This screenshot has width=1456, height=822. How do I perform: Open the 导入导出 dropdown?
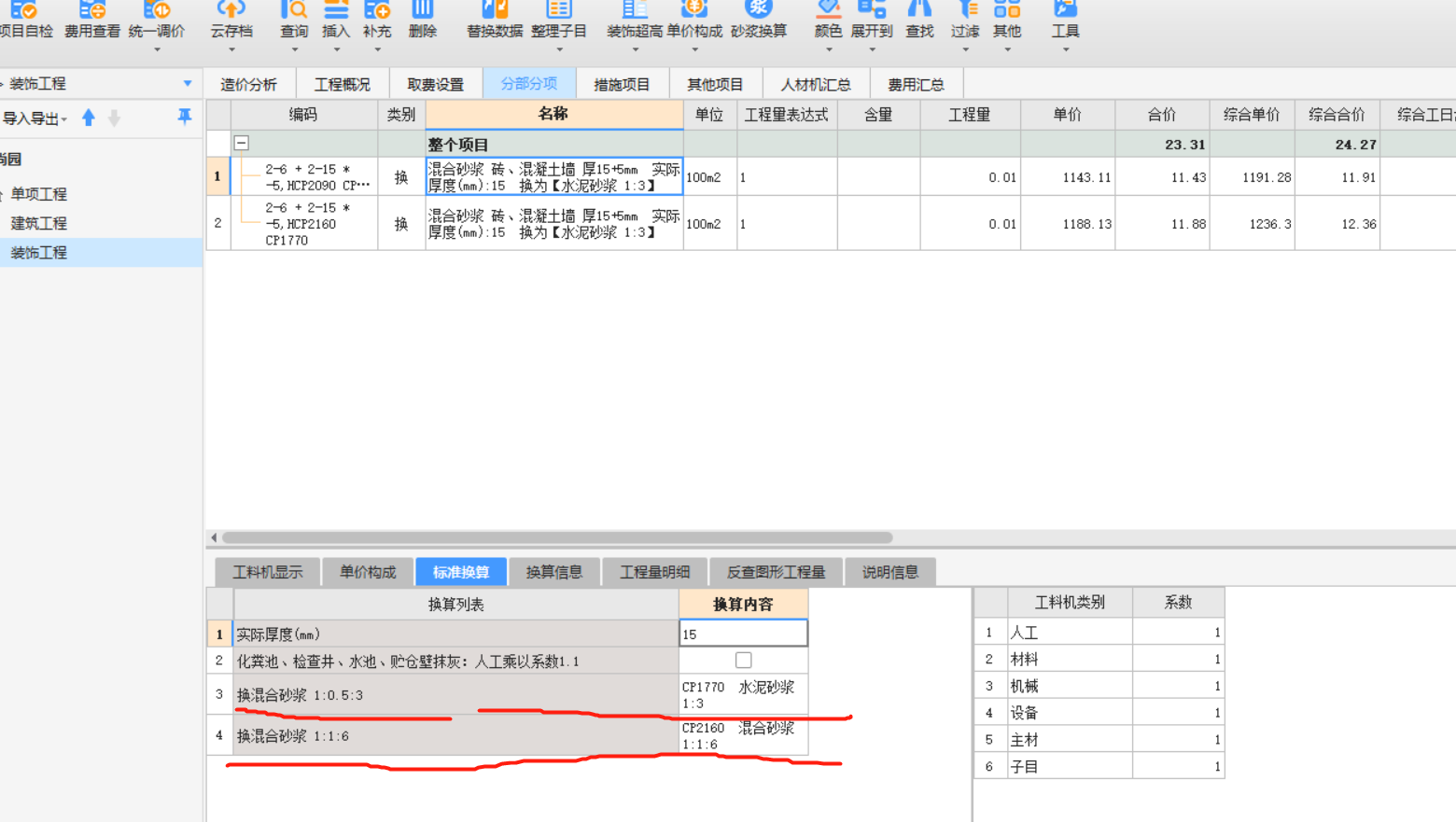(35, 118)
